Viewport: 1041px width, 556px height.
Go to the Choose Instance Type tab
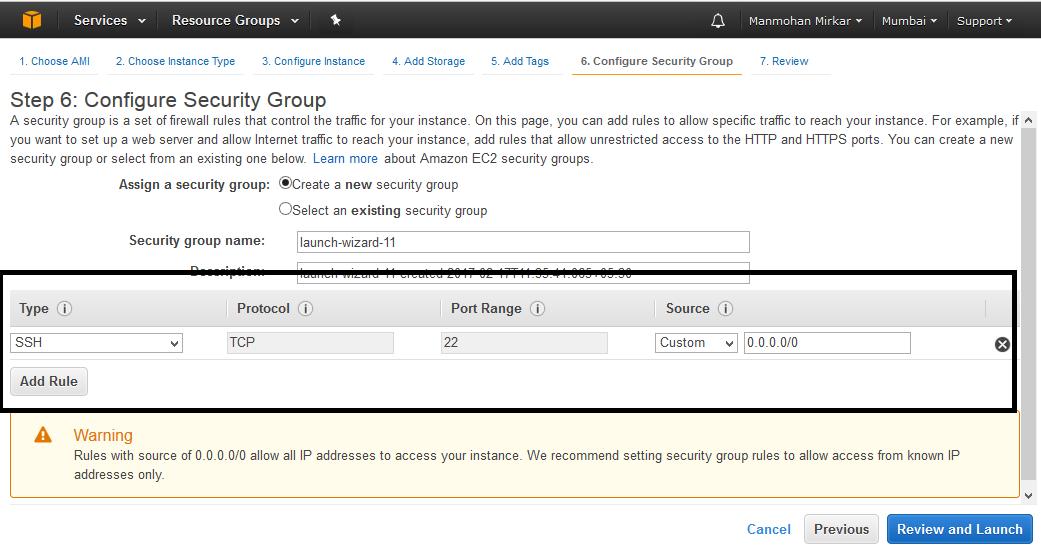click(175, 61)
